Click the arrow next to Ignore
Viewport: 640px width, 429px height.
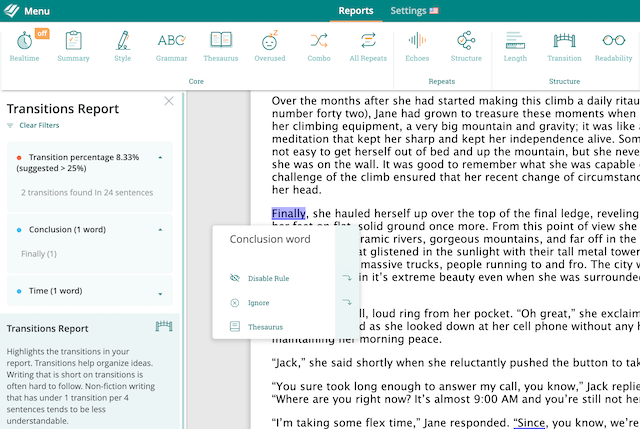coord(347,302)
